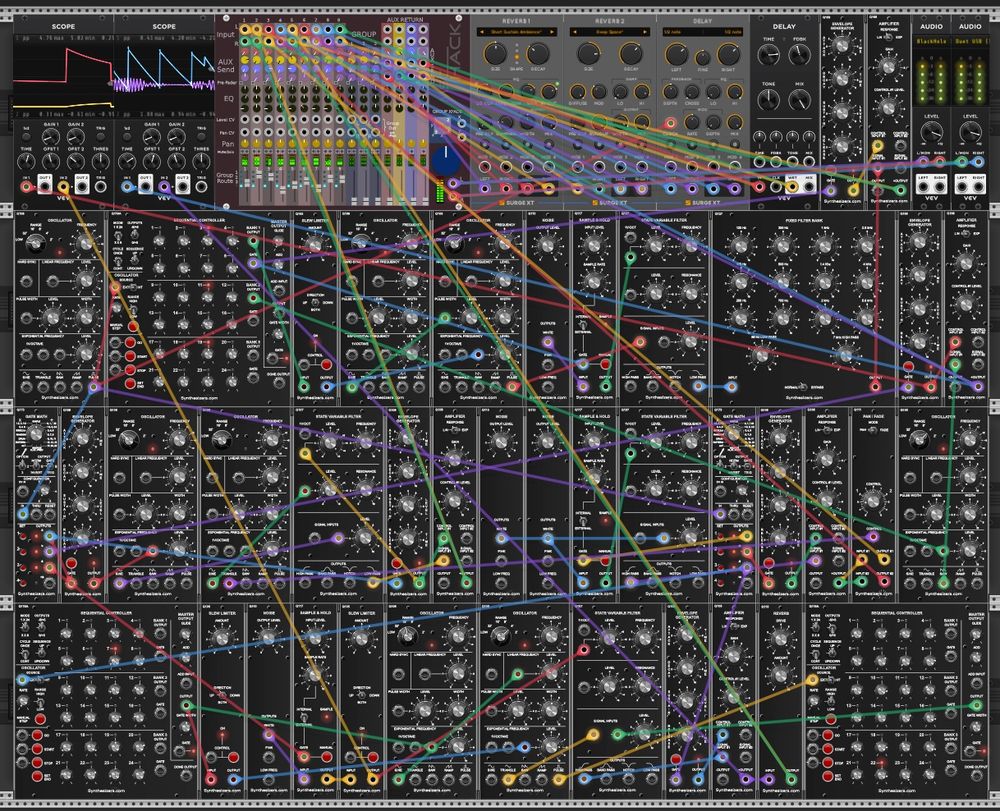Click the first AUX Return left jack
Image resolution: width=1000 pixels, height=811 pixels.
tap(388, 30)
